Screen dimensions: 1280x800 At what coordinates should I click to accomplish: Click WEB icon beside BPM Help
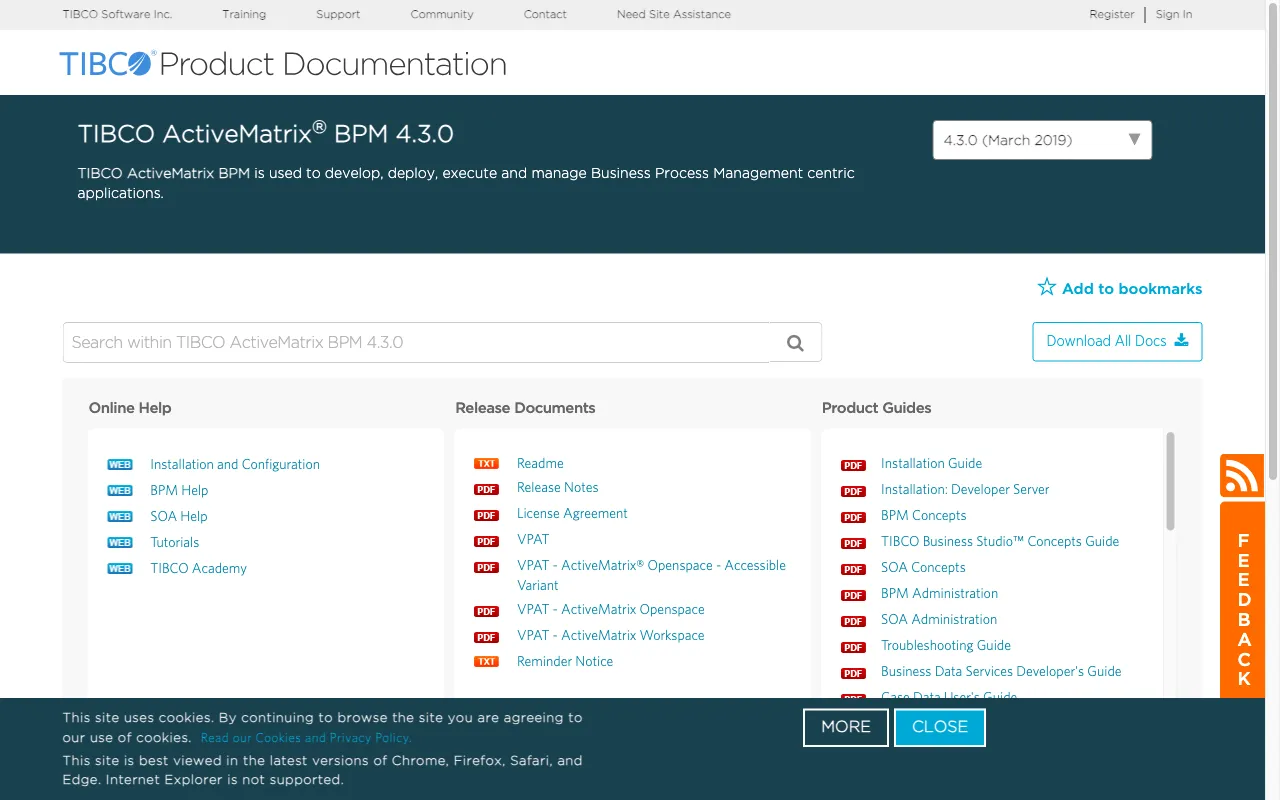(120, 491)
